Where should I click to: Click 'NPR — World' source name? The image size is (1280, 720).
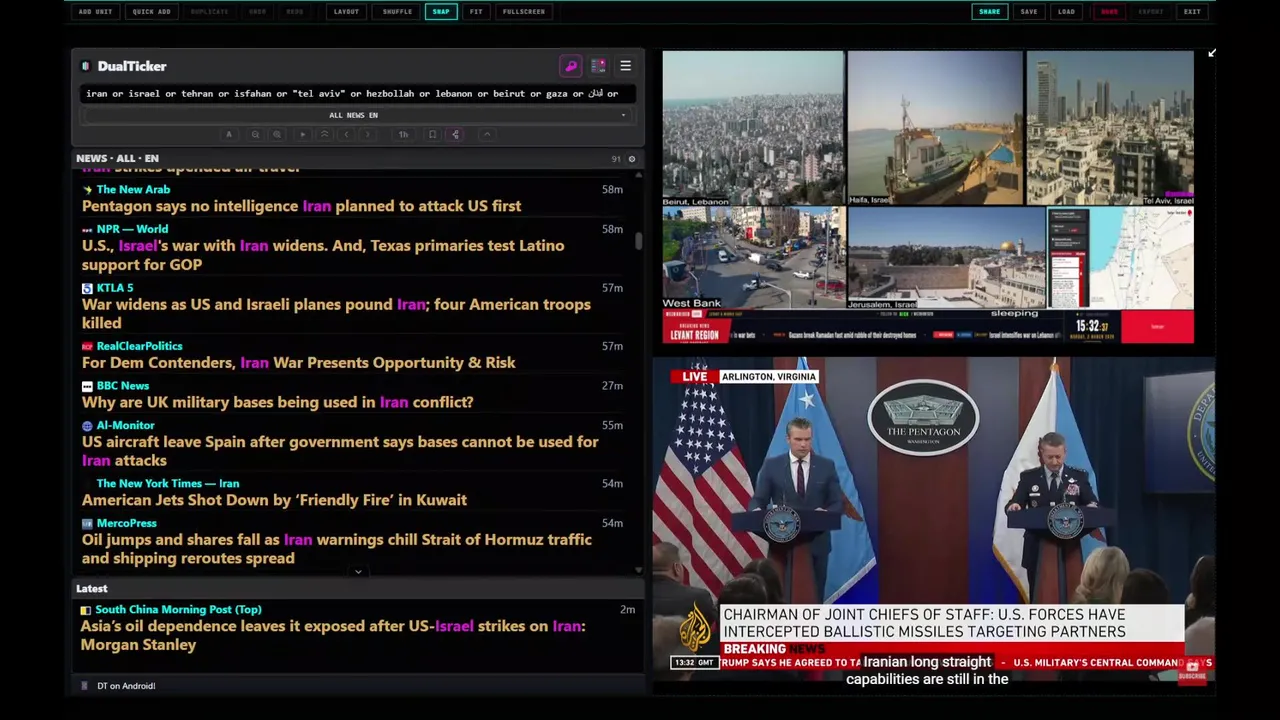(132, 229)
